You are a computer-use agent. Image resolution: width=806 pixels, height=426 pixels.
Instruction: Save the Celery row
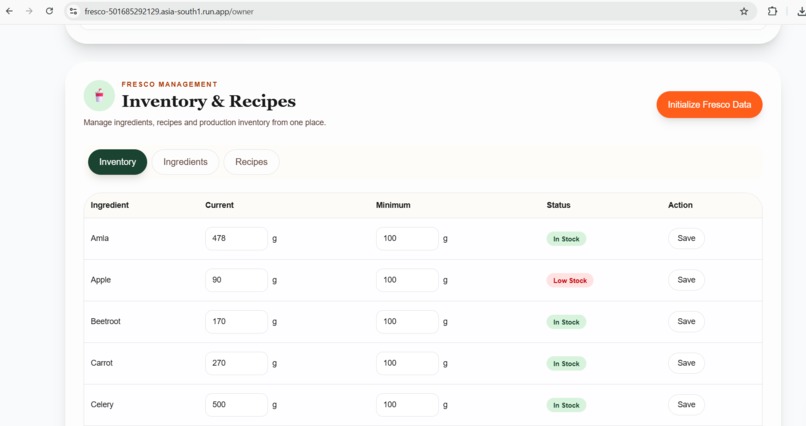click(x=686, y=405)
